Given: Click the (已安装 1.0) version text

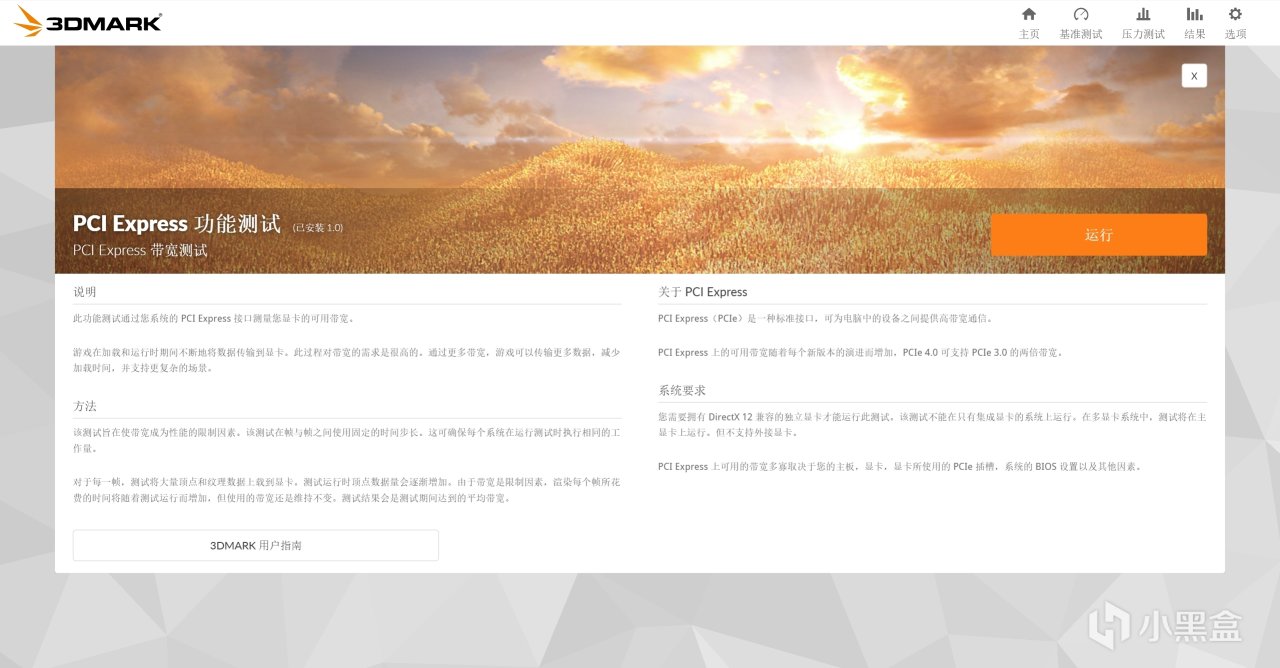Looking at the screenshot, I should (x=318, y=228).
